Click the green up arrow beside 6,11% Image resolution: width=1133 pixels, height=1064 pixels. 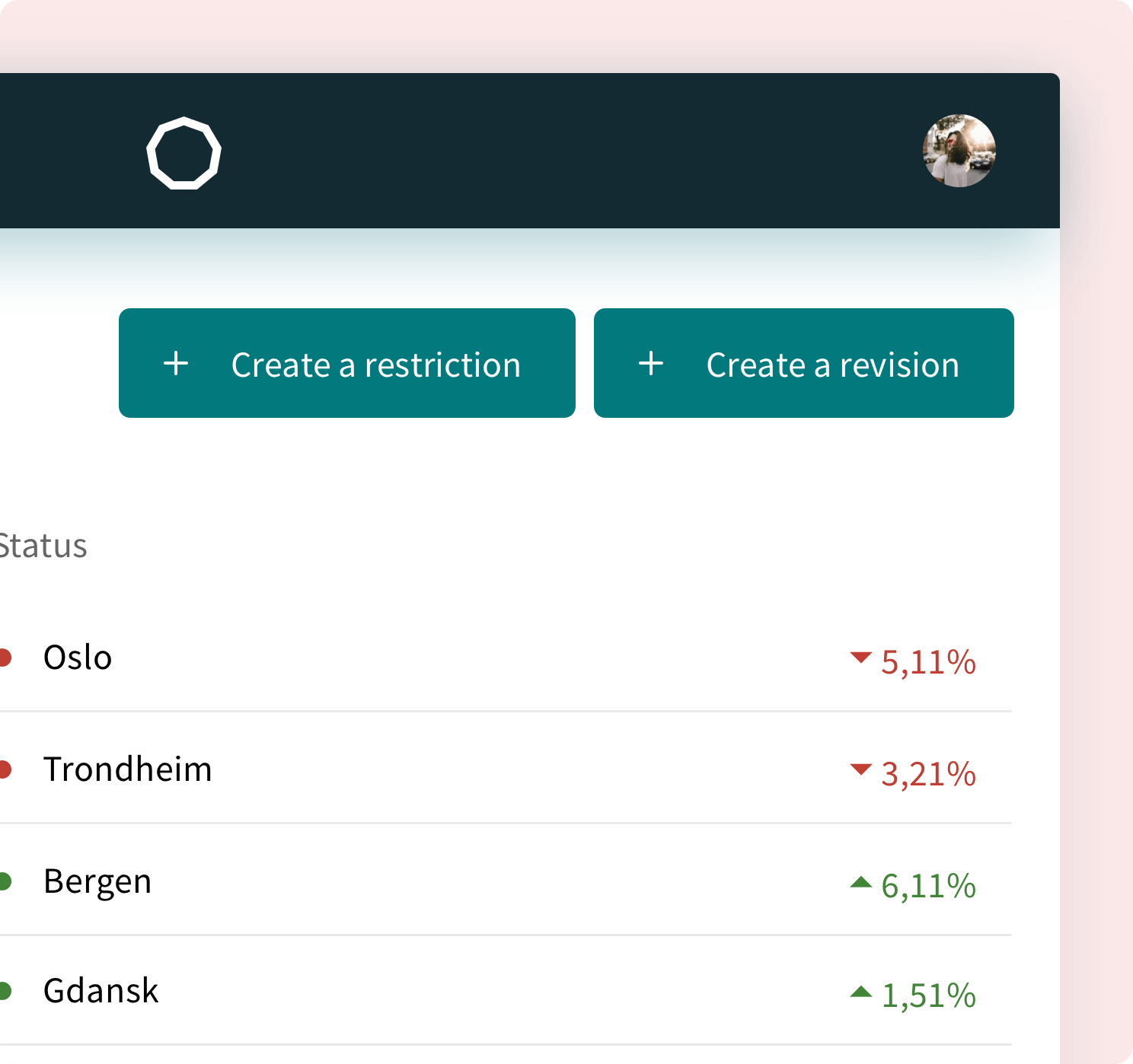[x=860, y=882]
